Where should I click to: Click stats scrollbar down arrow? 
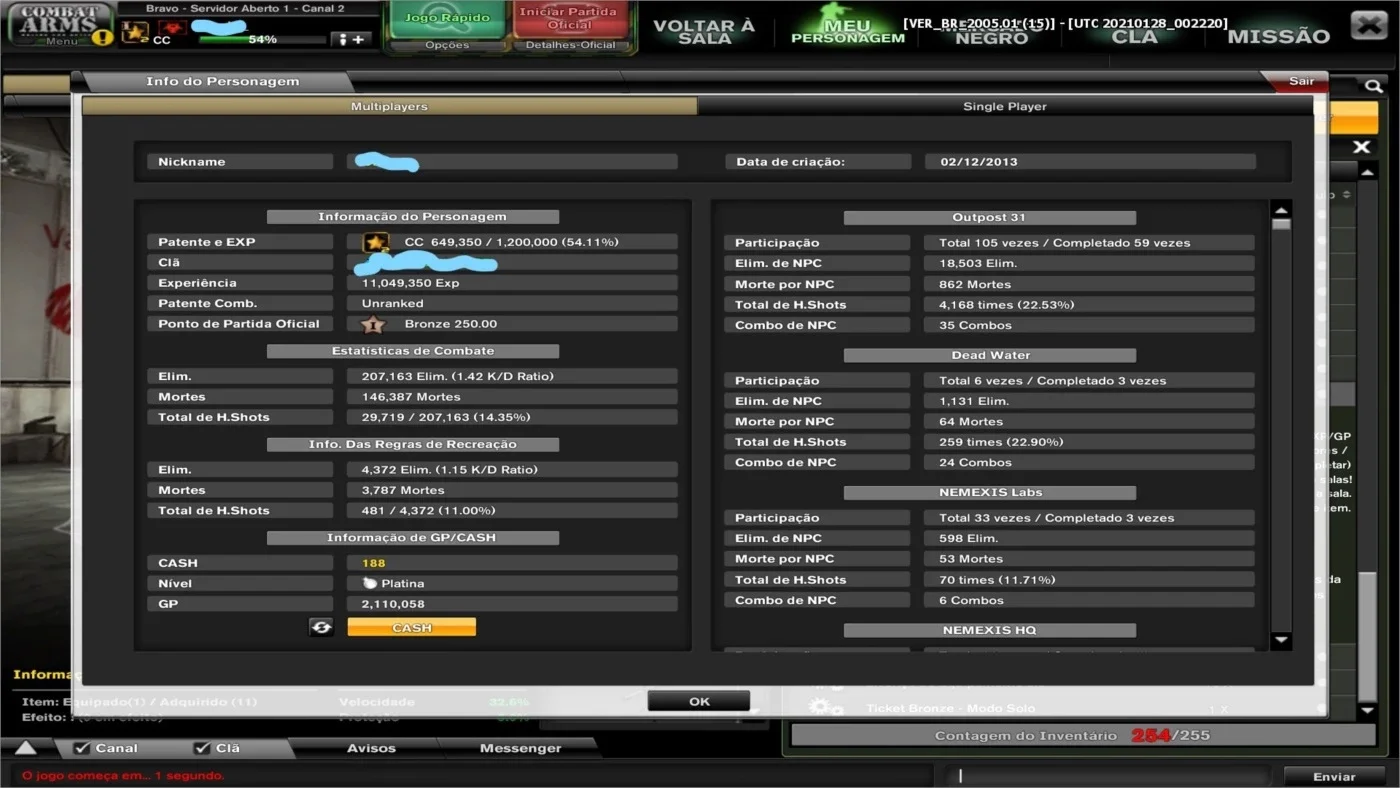1281,640
